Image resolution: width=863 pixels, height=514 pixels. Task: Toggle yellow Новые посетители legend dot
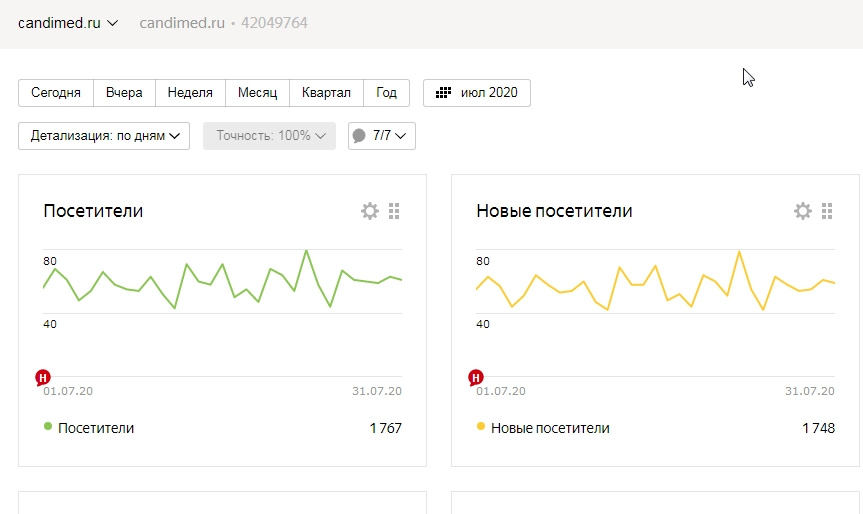click(480, 426)
